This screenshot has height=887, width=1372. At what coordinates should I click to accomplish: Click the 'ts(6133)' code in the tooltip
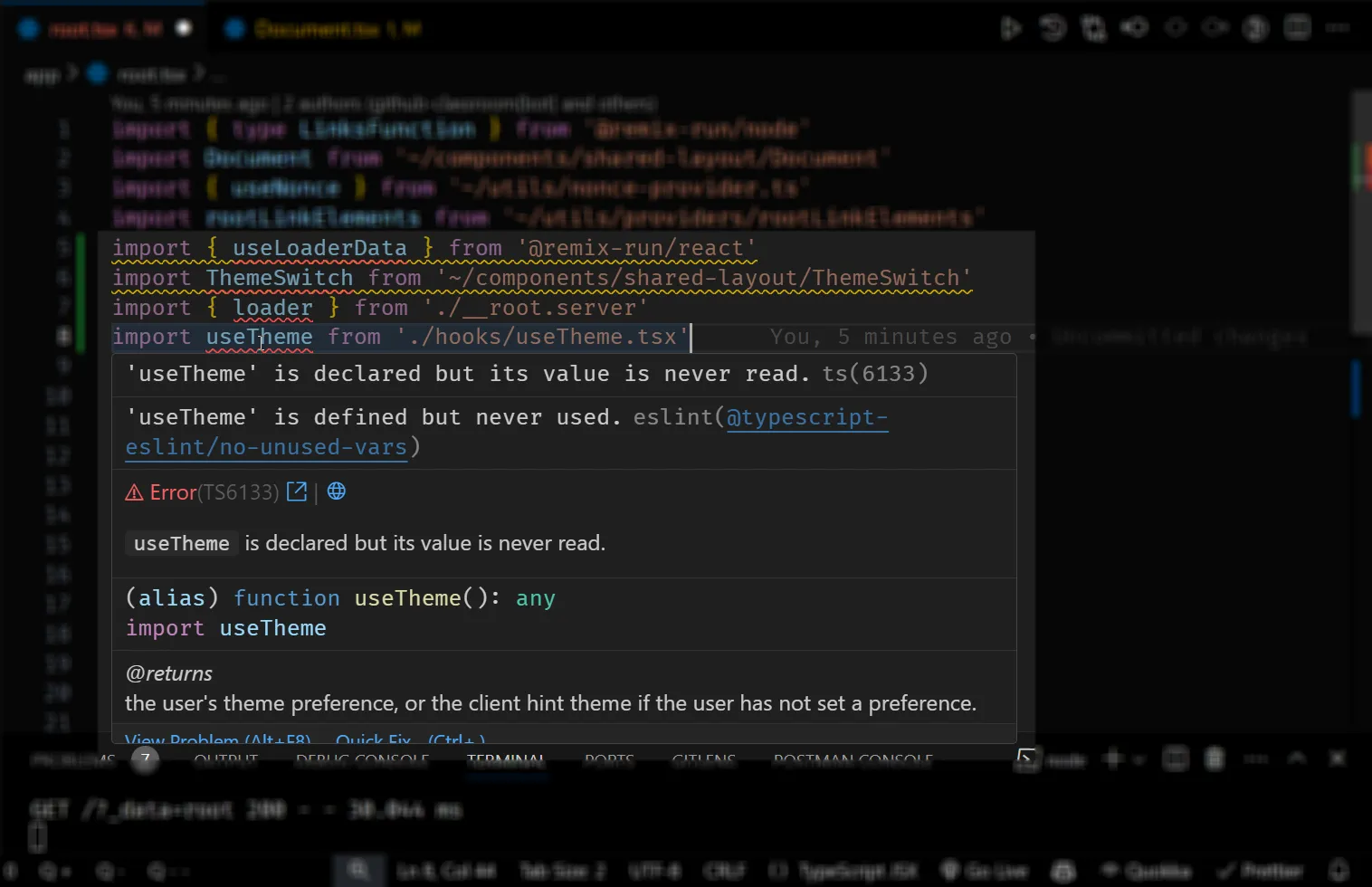click(x=875, y=374)
